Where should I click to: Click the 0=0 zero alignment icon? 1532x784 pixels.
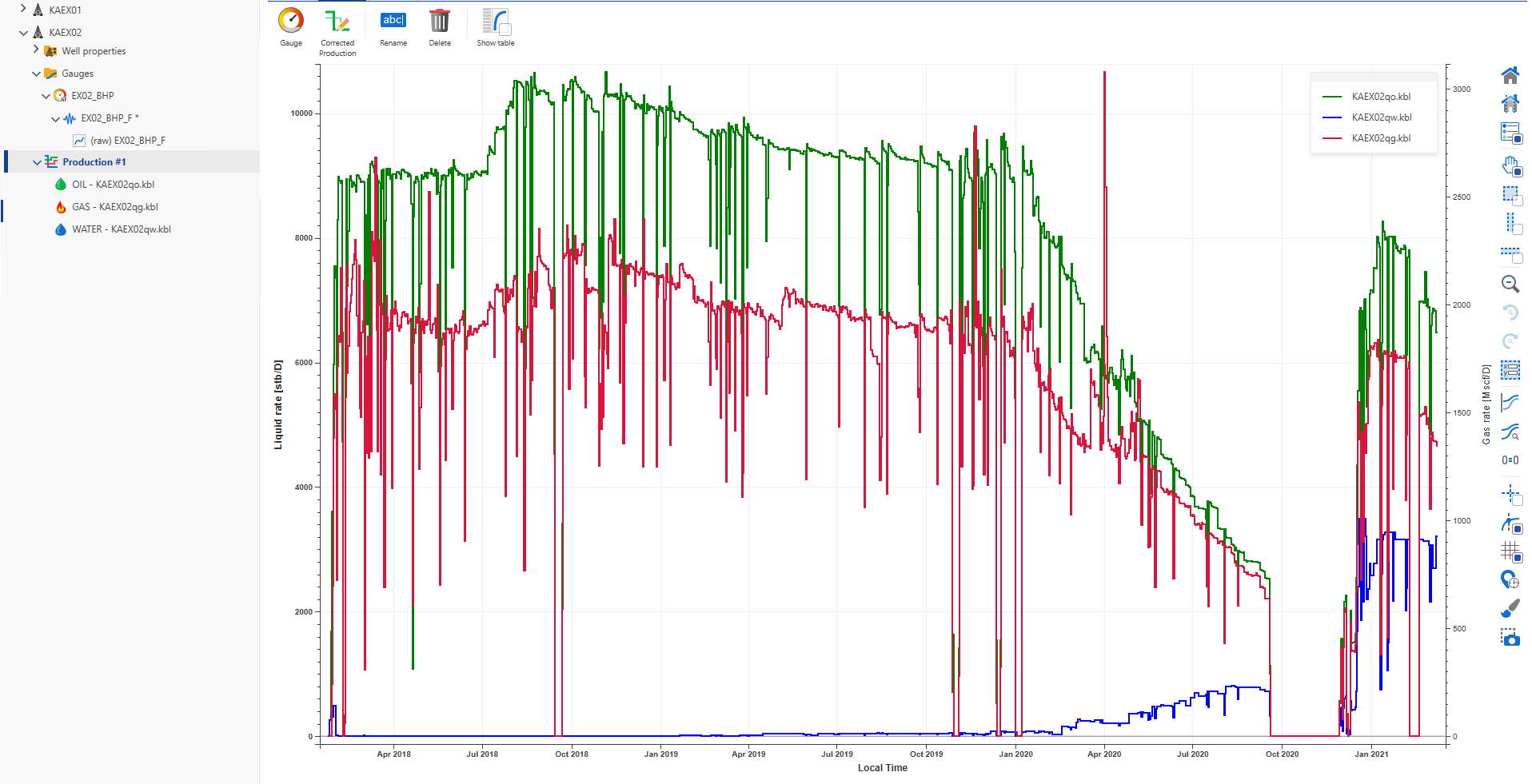(x=1510, y=460)
